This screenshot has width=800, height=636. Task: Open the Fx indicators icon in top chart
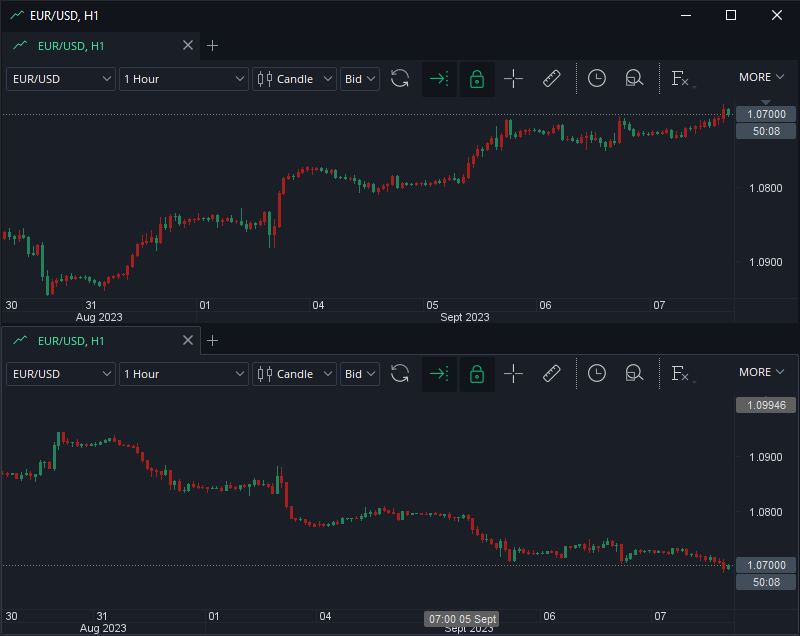681,79
